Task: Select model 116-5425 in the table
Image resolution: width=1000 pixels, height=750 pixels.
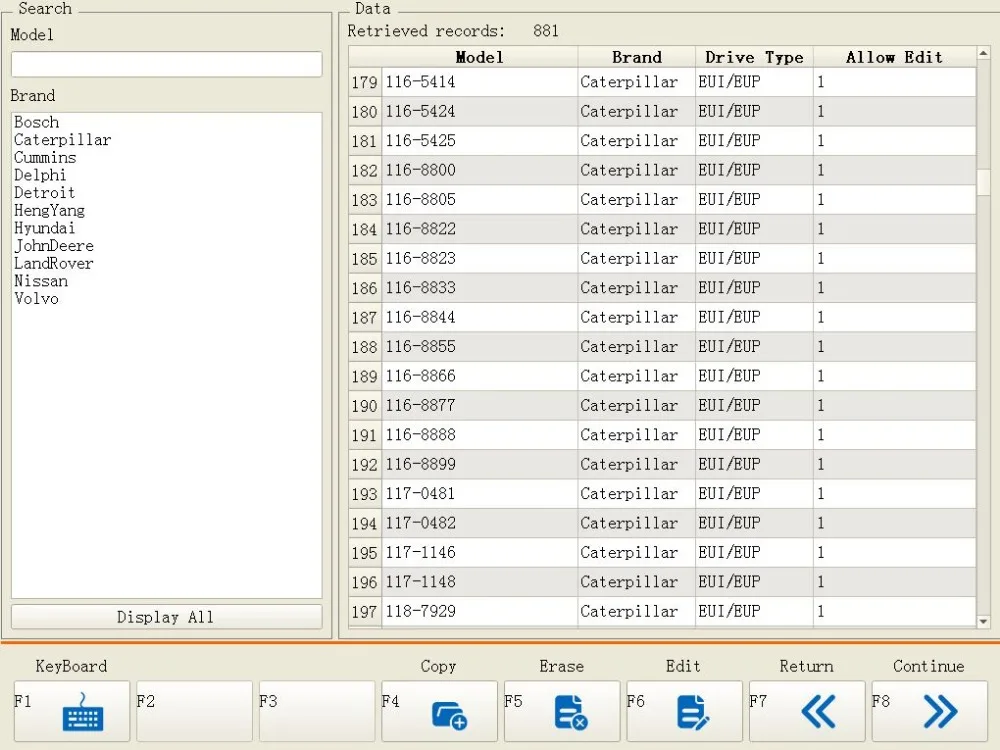Action: [480, 141]
